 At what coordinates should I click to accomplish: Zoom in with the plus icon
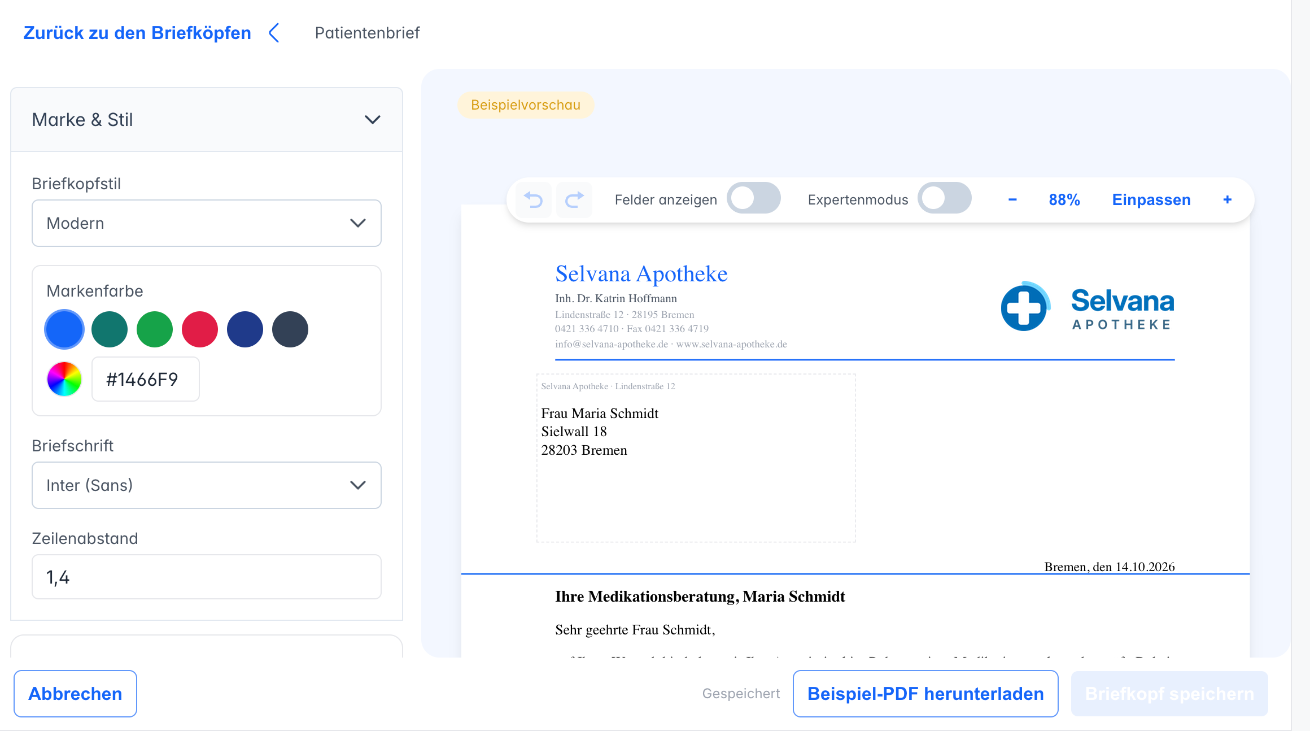tap(1227, 200)
